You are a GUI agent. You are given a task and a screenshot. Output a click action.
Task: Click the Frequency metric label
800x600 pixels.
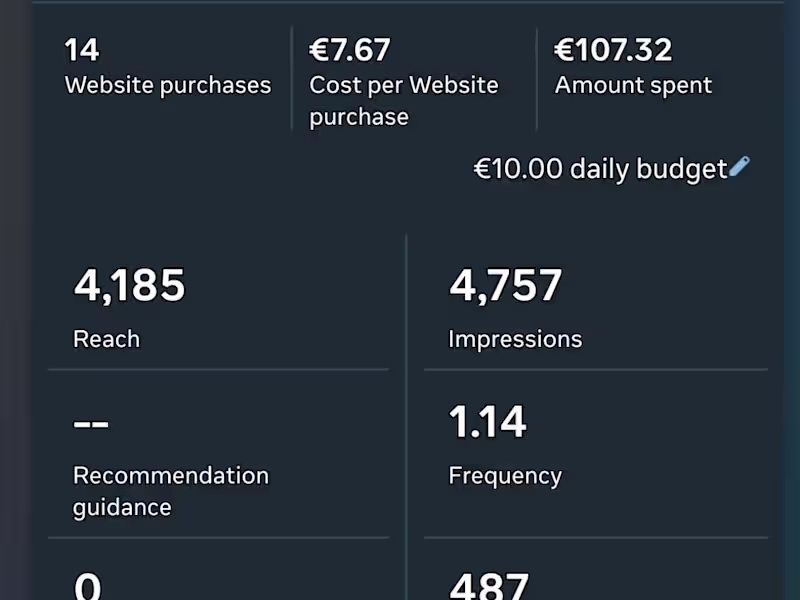[x=505, y=475]
